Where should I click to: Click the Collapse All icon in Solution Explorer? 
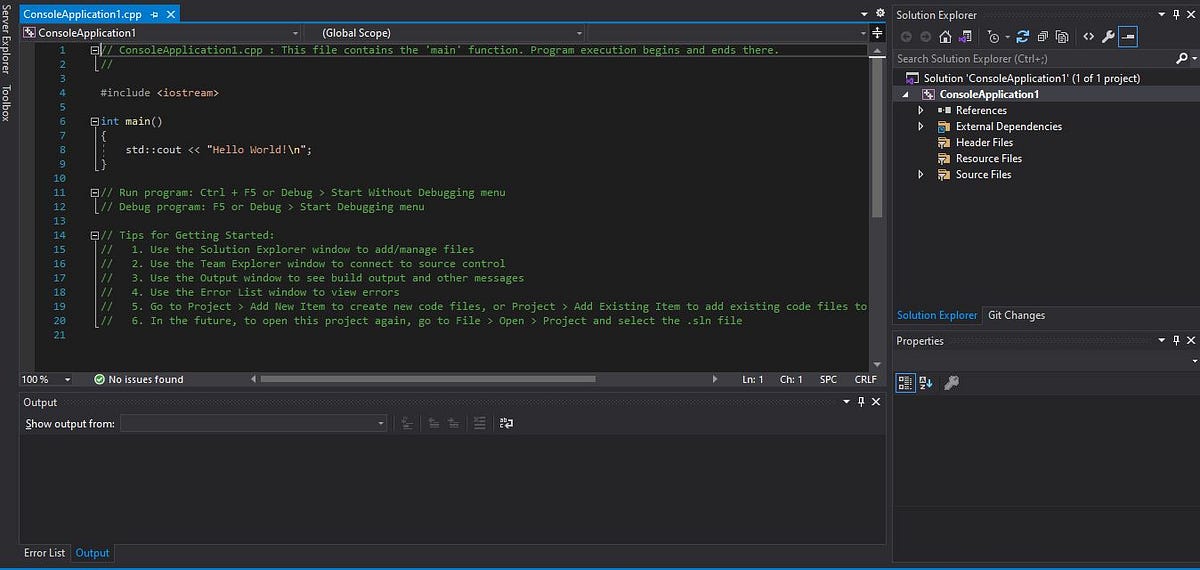[1042, 37]
